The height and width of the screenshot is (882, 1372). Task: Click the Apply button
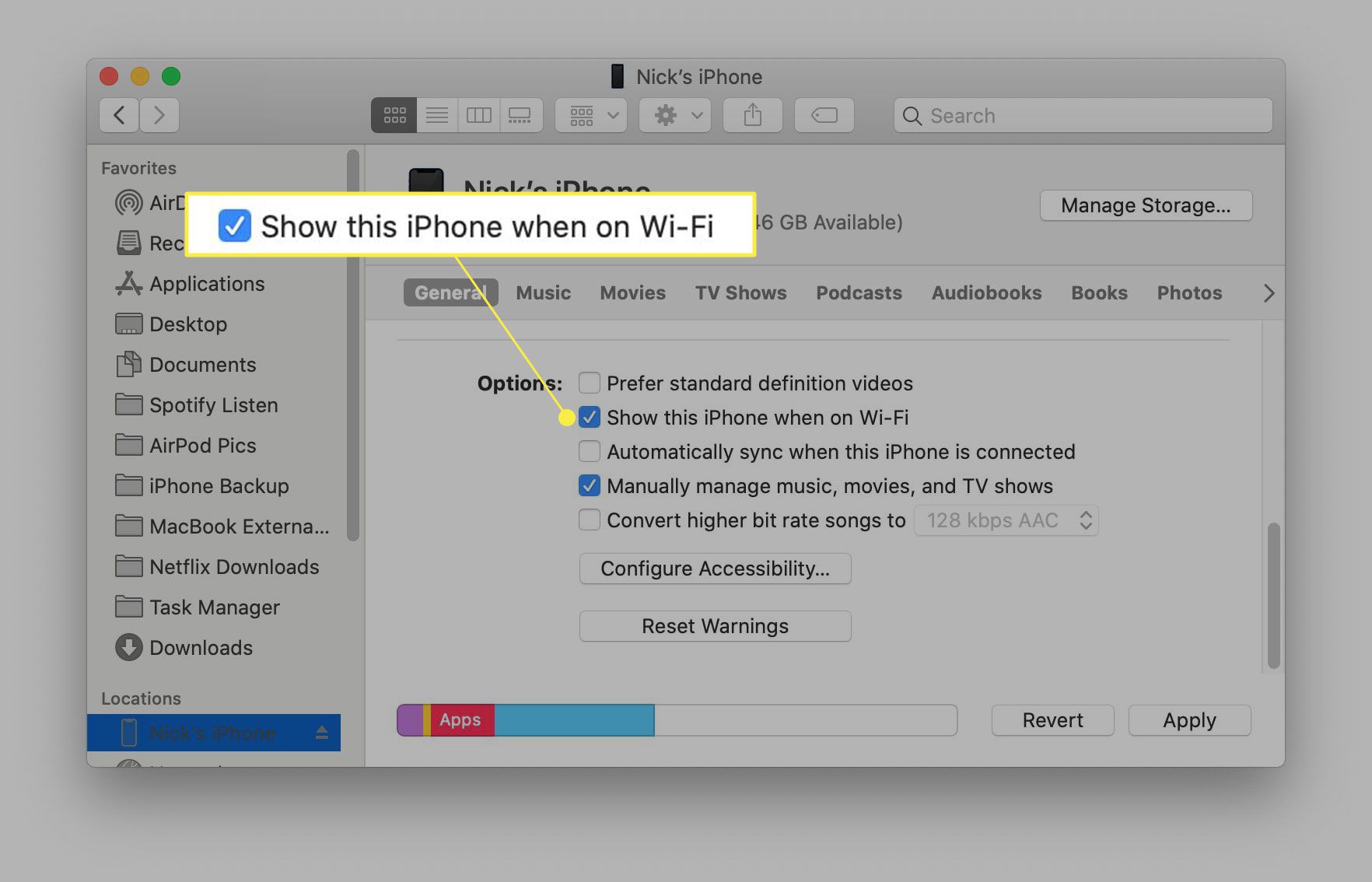tap(1189, 720)
